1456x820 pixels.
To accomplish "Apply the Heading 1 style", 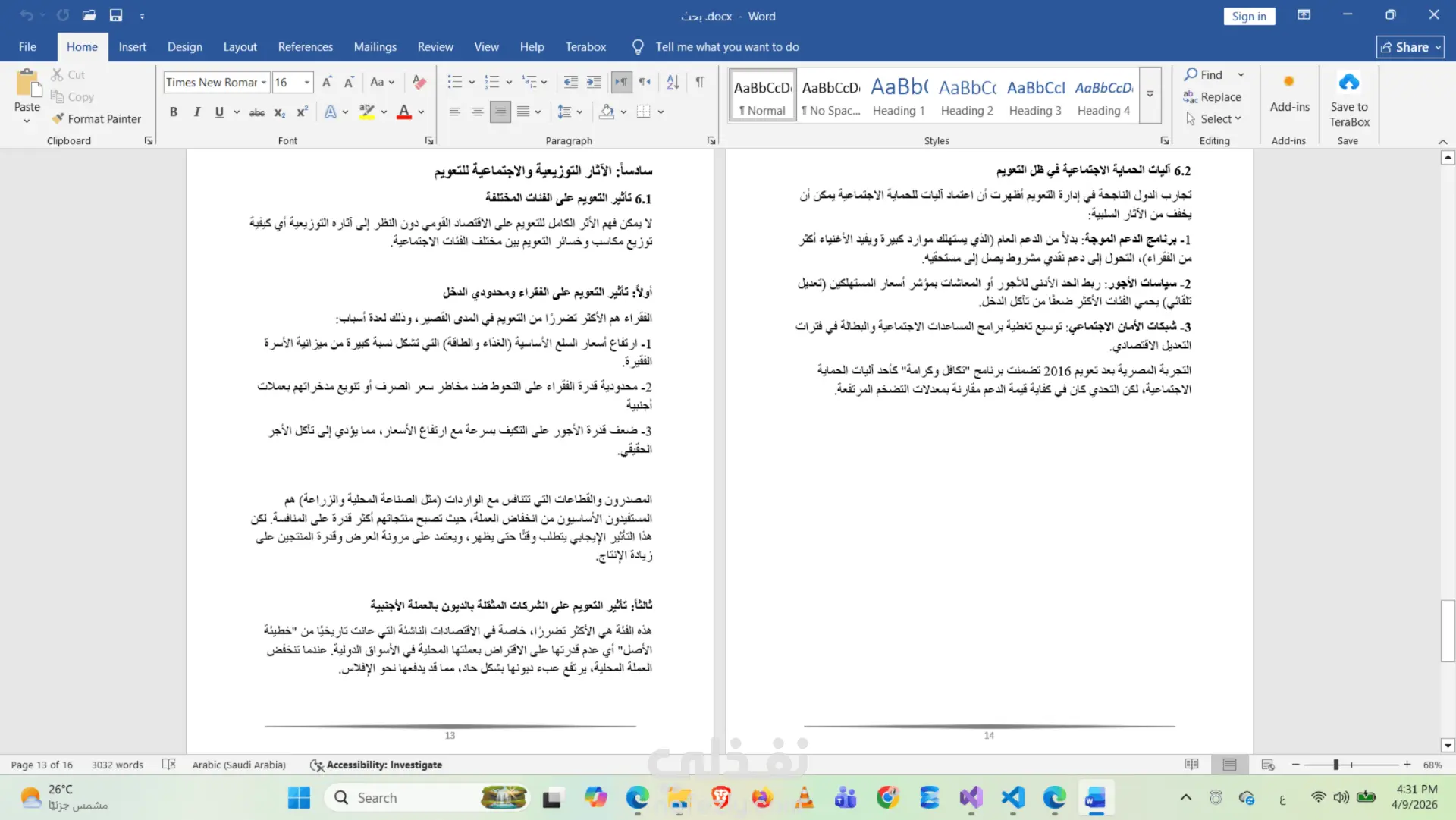I will tap(899, 96).
